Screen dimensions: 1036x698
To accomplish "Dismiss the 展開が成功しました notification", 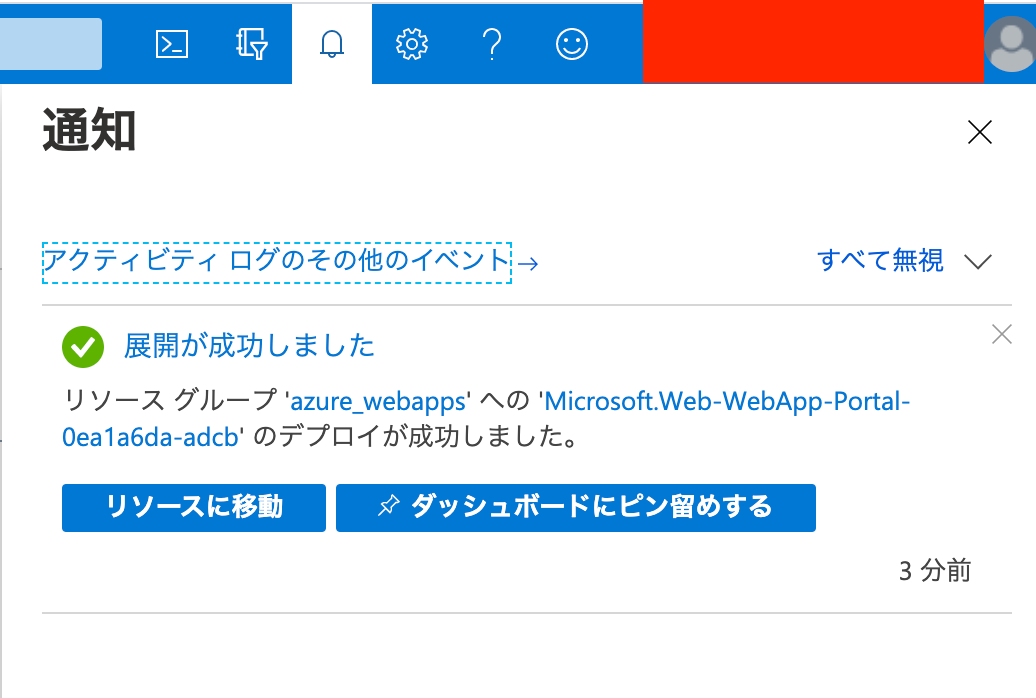I will (1002, 334).
